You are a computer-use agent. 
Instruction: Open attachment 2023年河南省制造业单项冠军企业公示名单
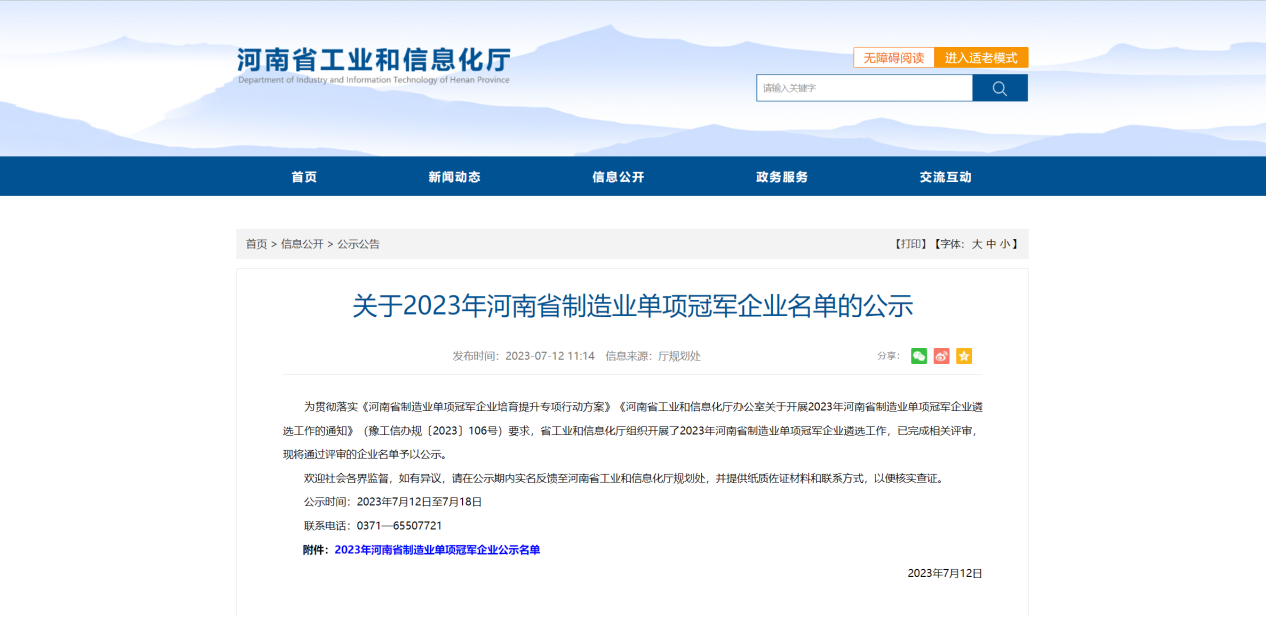click(x=437, y=550)
